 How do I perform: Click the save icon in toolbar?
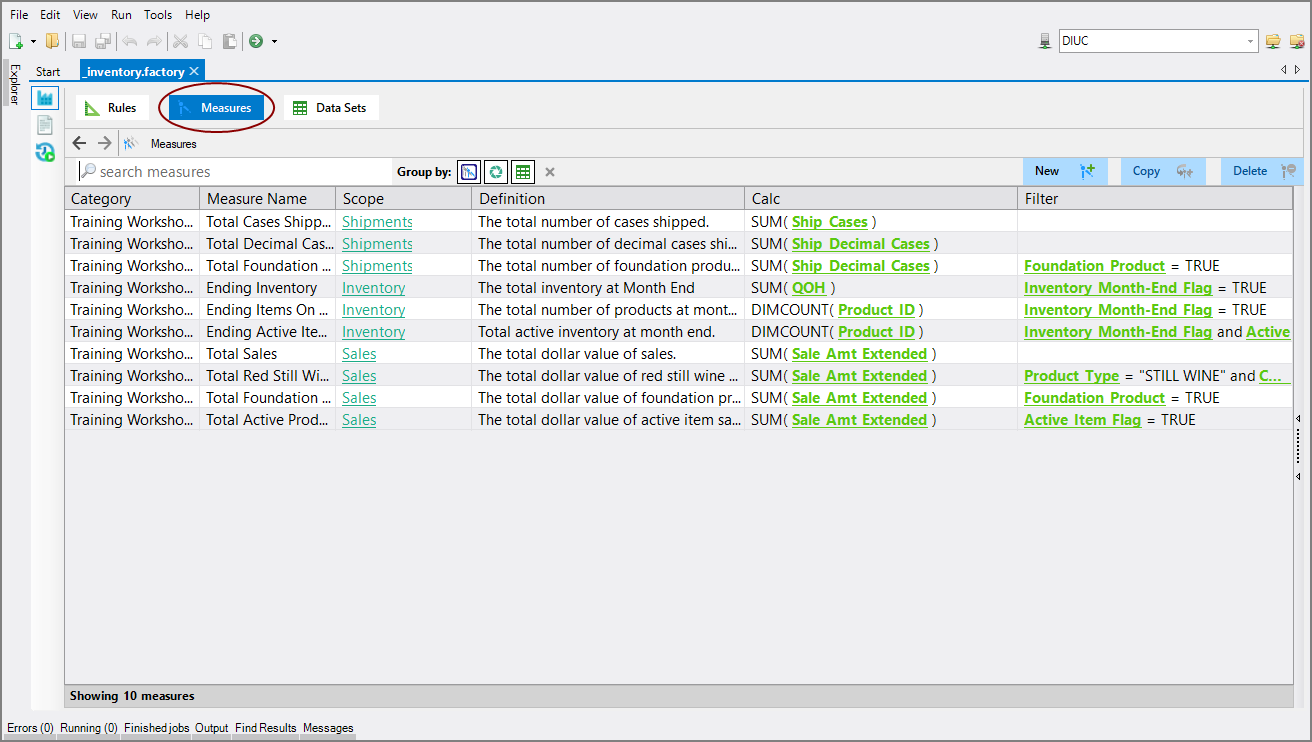pyautogui.click(x=78, y=41)
